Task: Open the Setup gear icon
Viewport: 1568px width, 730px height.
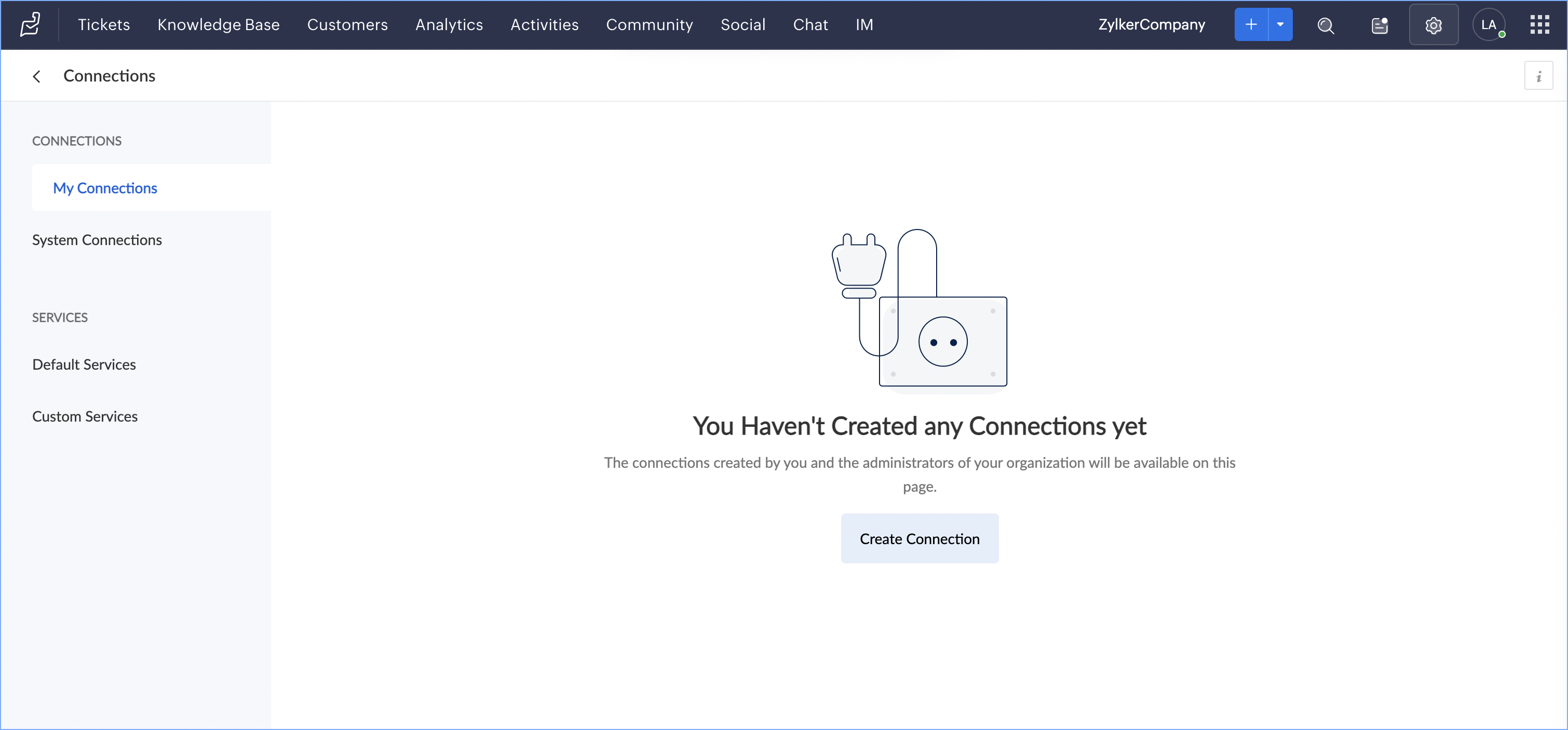Action: (1434, 24)
